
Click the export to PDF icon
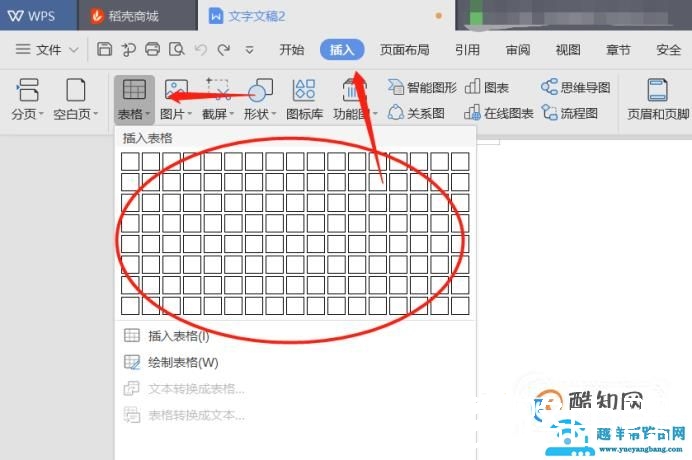click(x=128, y=49)
